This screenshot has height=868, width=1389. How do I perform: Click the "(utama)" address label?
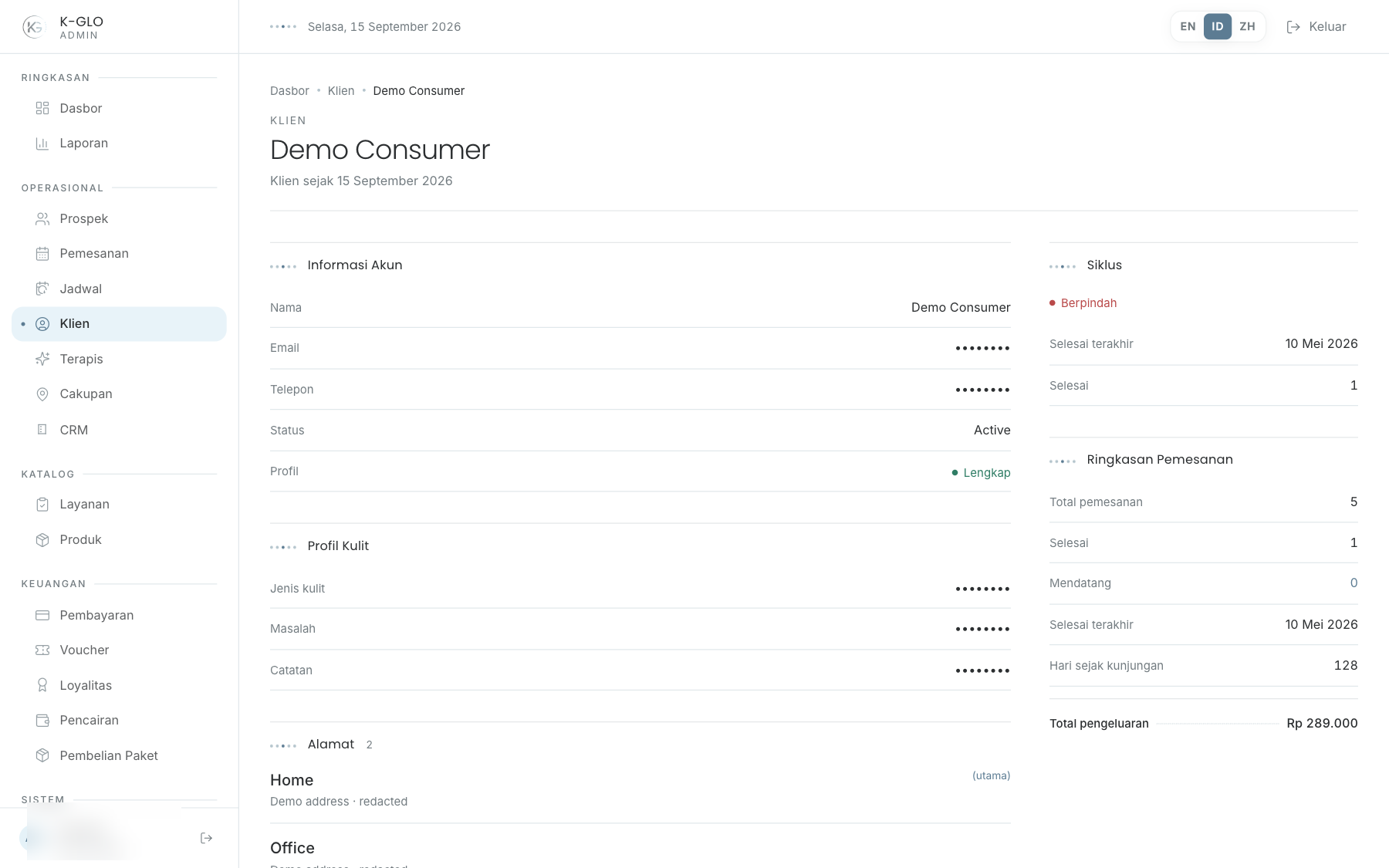click(x=991, y=775)
